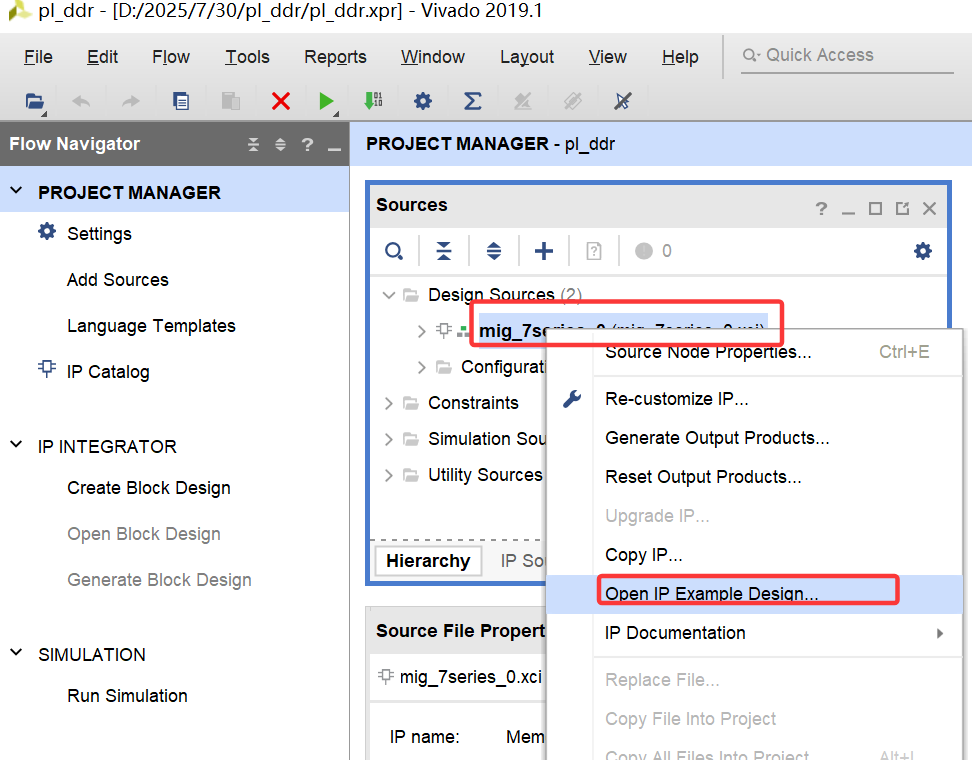Open the Flow menu
972x760 pixels.
[x=170, y=57]
